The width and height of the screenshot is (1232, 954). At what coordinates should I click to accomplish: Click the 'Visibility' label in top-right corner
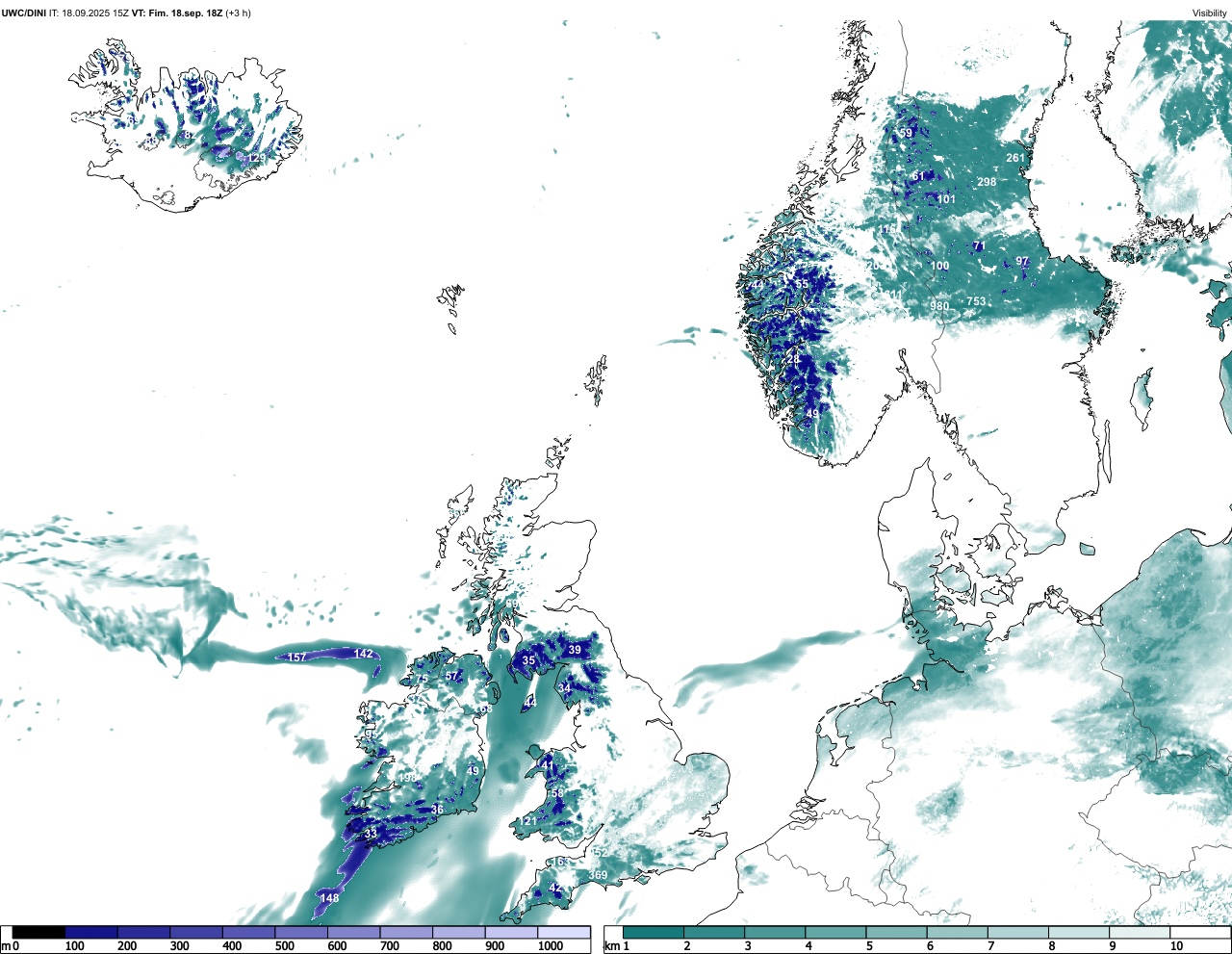[x=1210, y=13]
